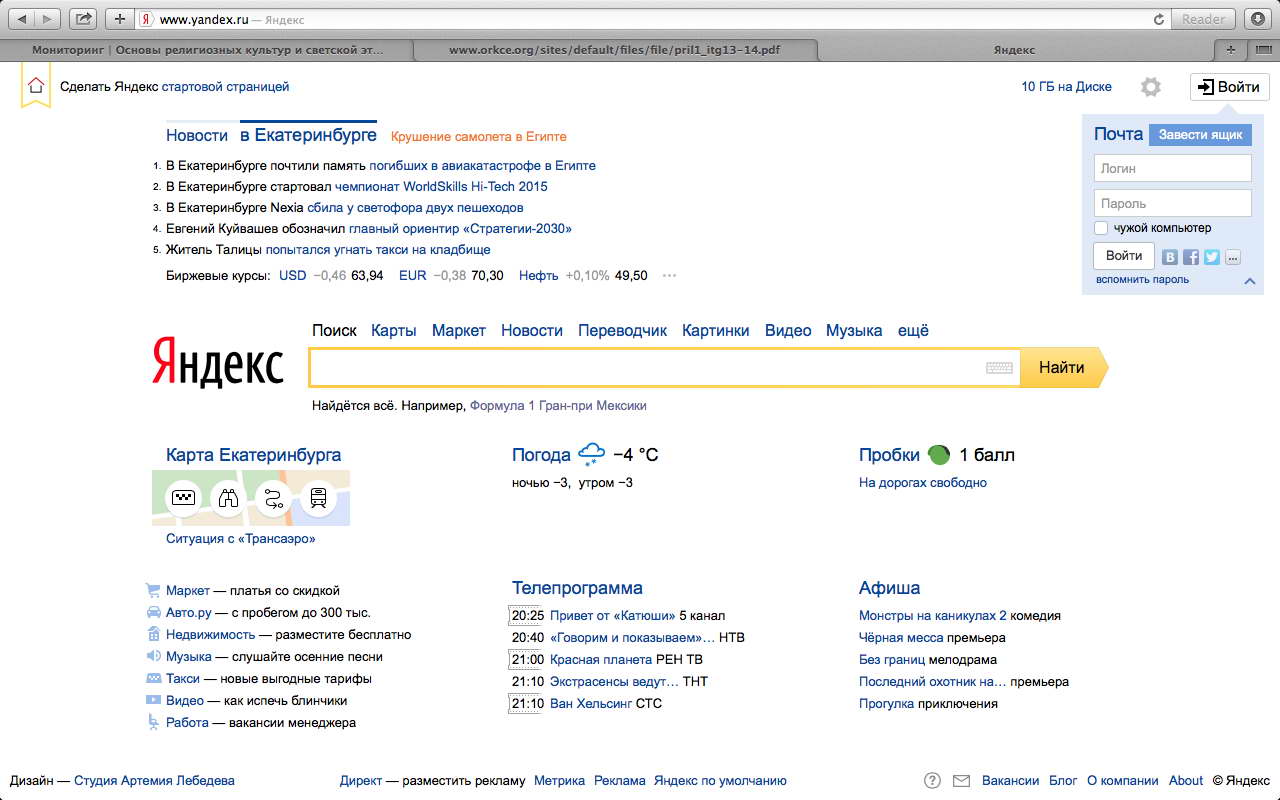Collapse the Почта login panel

pos(1250,281)
